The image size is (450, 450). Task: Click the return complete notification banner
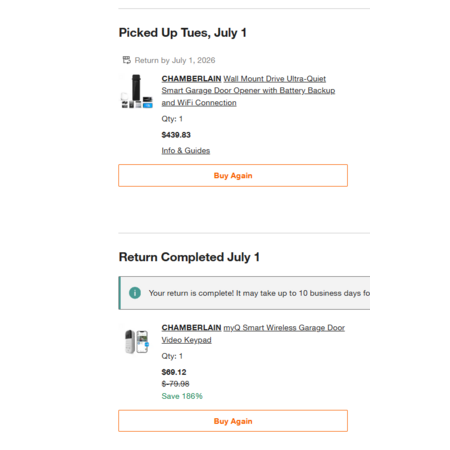(244, 293)
